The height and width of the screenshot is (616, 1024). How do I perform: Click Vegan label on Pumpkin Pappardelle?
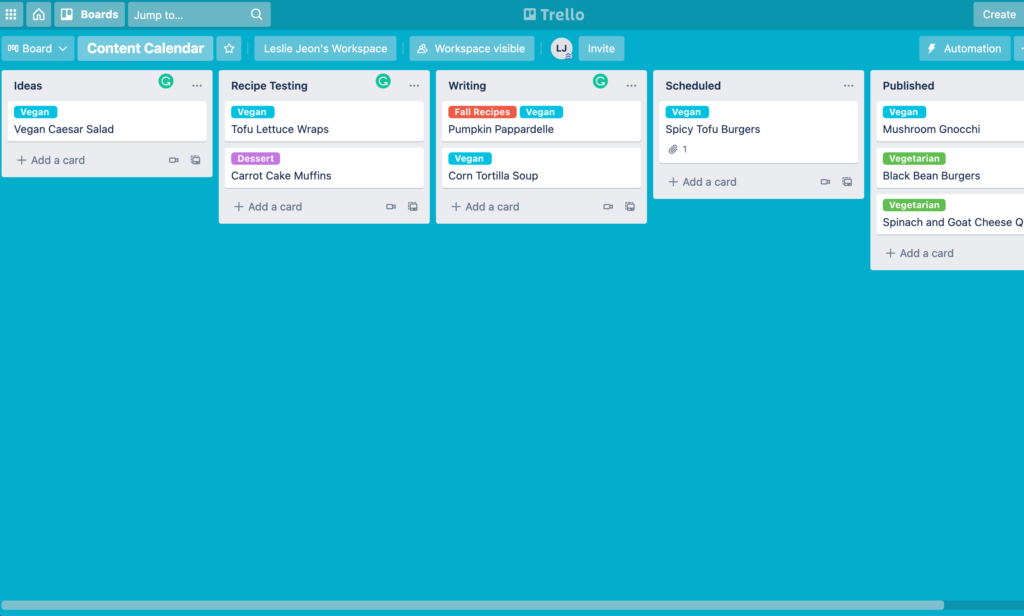541,112
